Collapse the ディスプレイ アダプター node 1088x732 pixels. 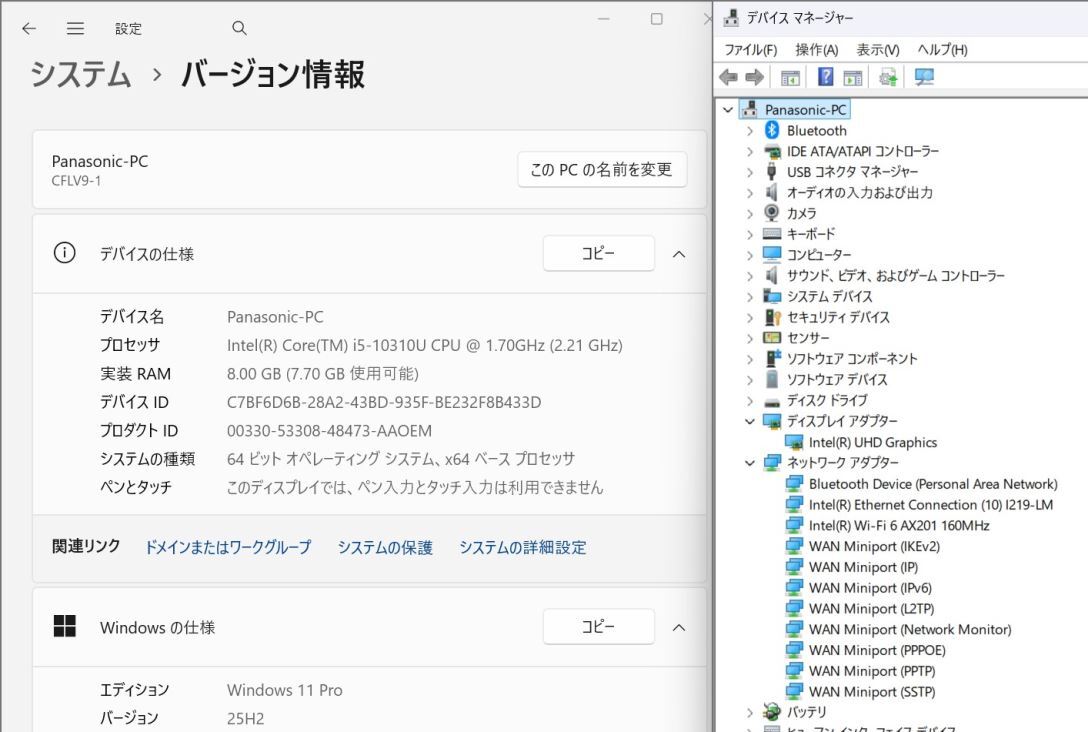[750, 421]
